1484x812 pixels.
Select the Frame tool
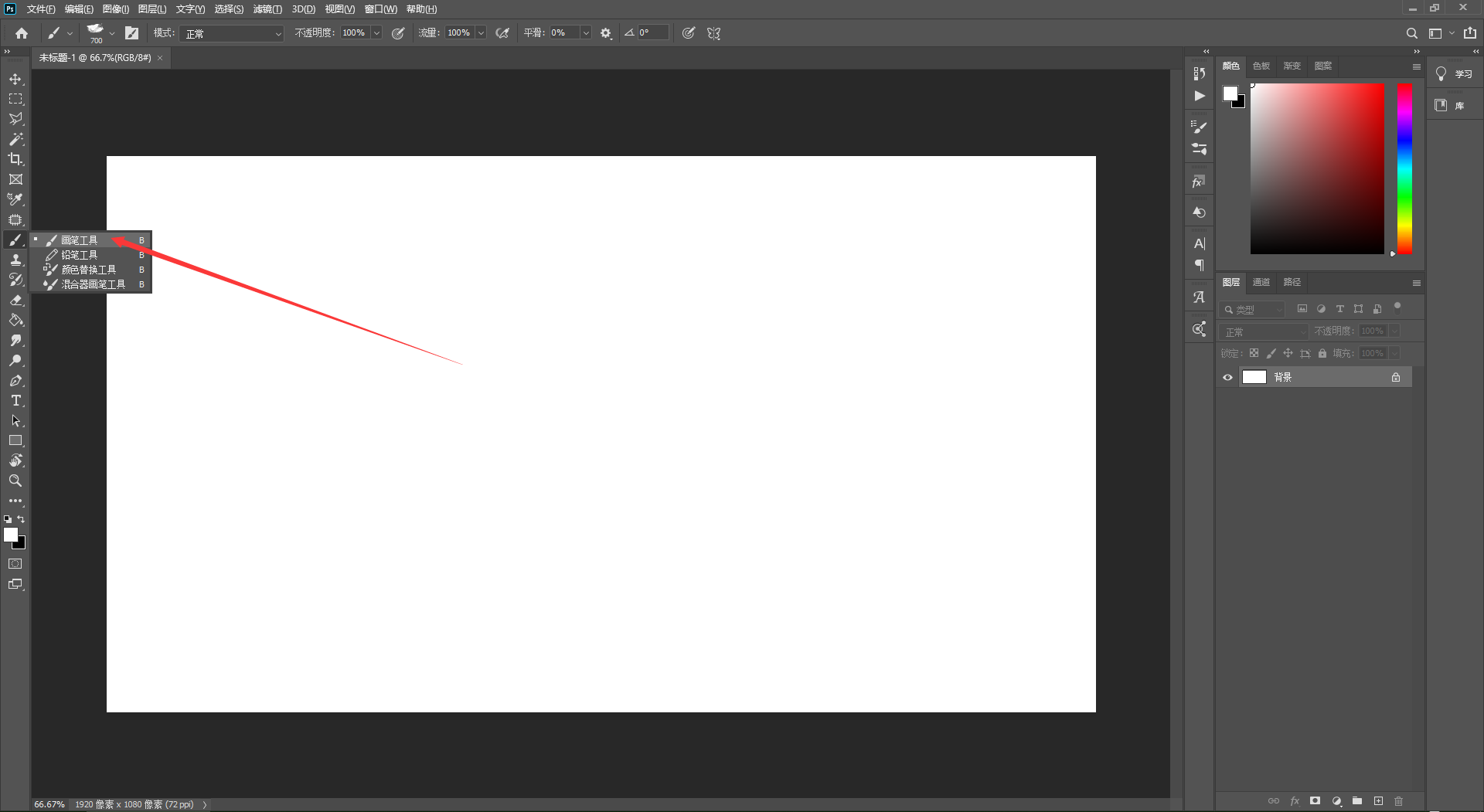point(15,179)
